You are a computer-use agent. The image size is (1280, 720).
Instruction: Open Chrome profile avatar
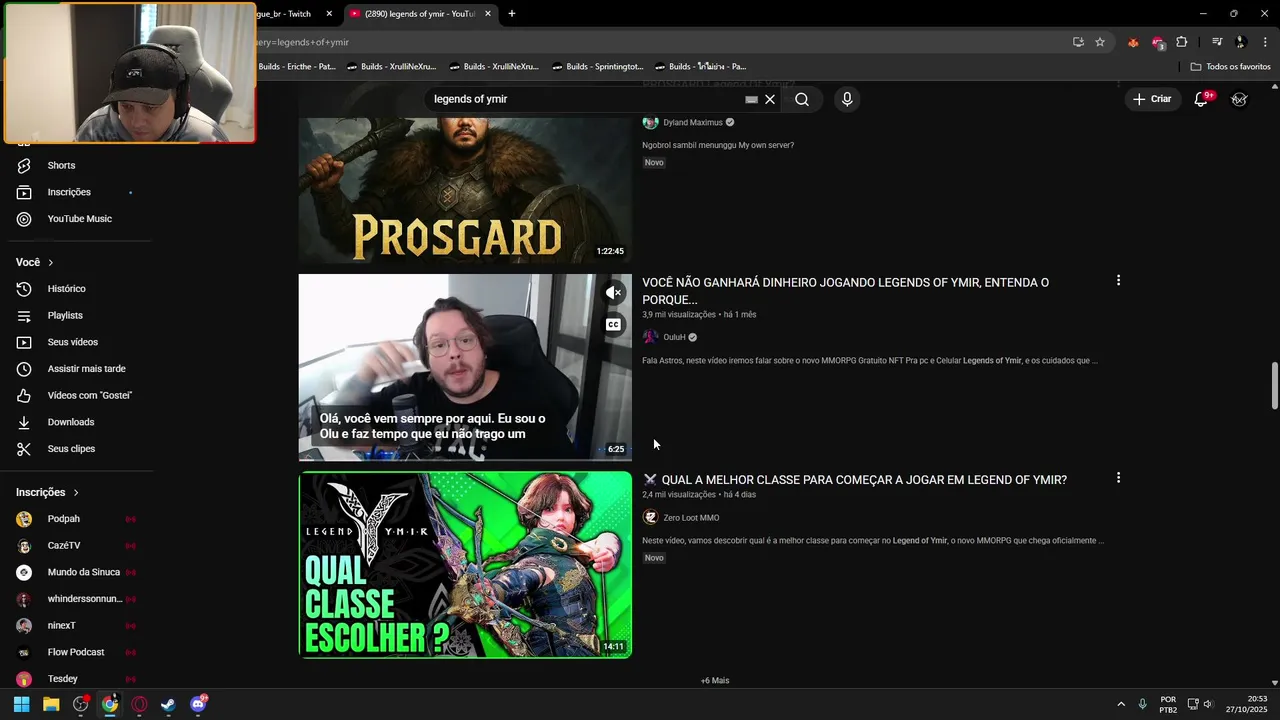pyautogui.click(x=1241, y=42)
